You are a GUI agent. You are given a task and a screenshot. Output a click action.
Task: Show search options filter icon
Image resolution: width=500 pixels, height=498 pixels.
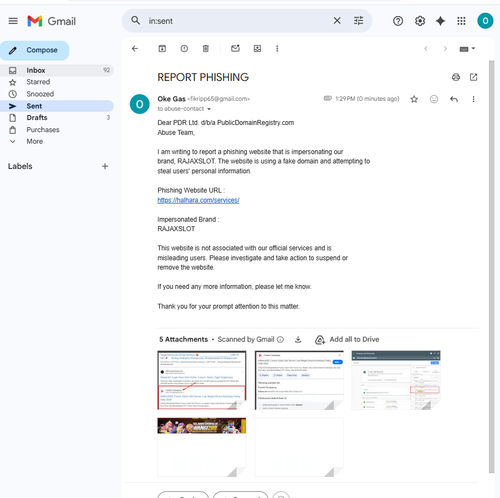coord(358,21)
